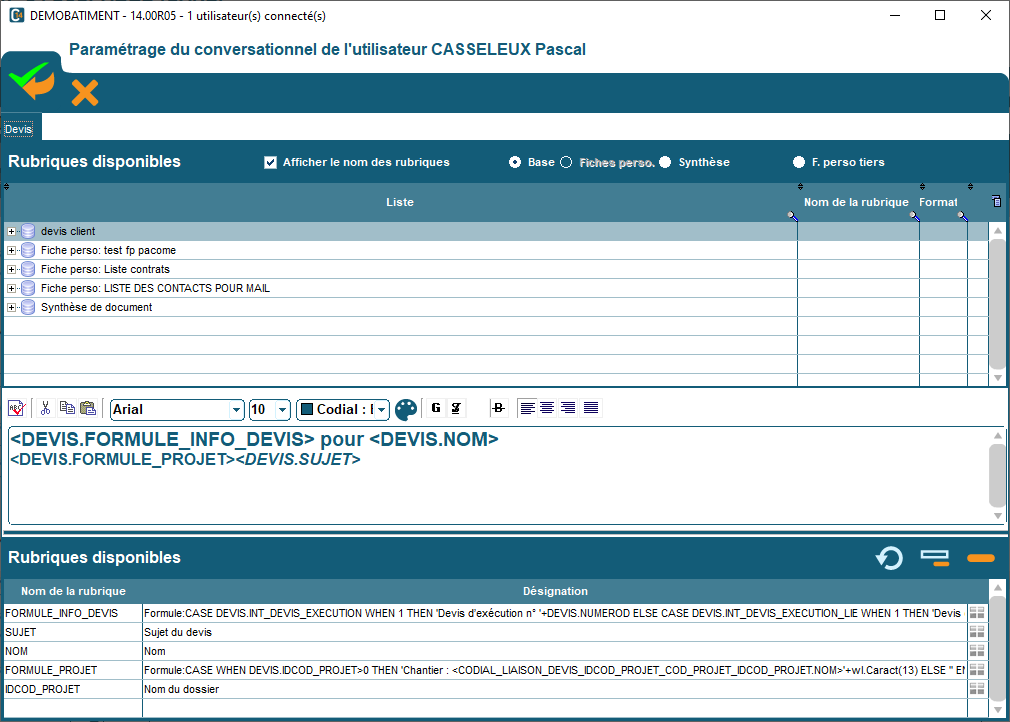Click the paste clipboard icon
This screenshot has height=722, width=1010.
pos(88,408)
